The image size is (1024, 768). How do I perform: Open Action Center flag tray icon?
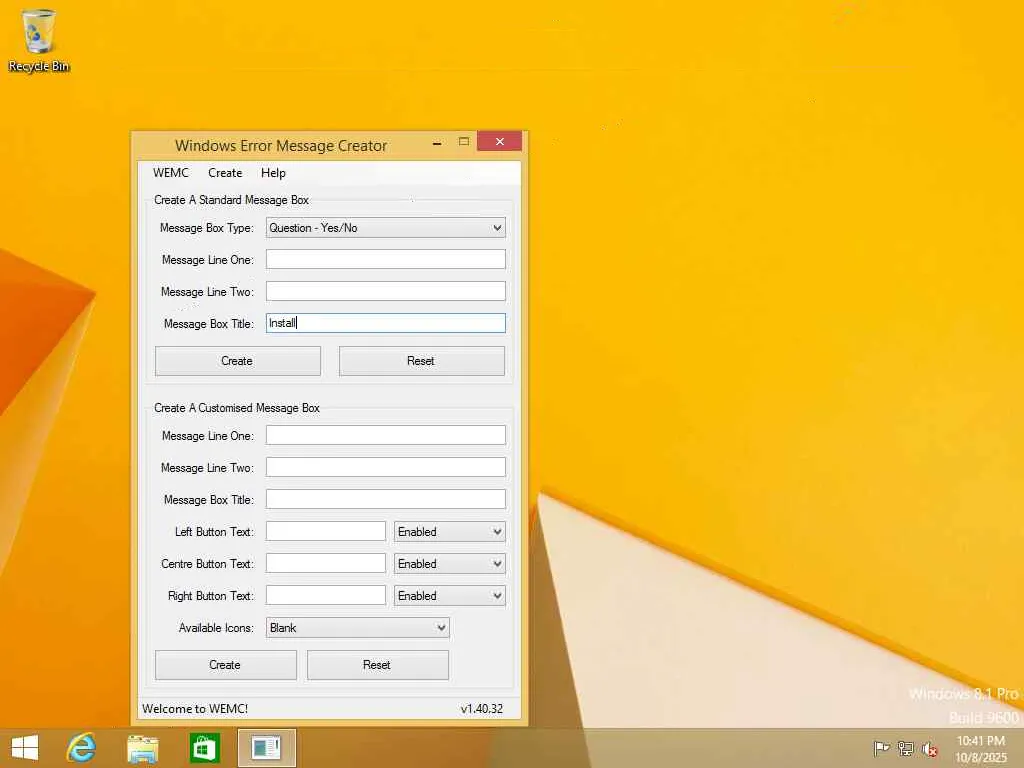[x=882, y=748]
